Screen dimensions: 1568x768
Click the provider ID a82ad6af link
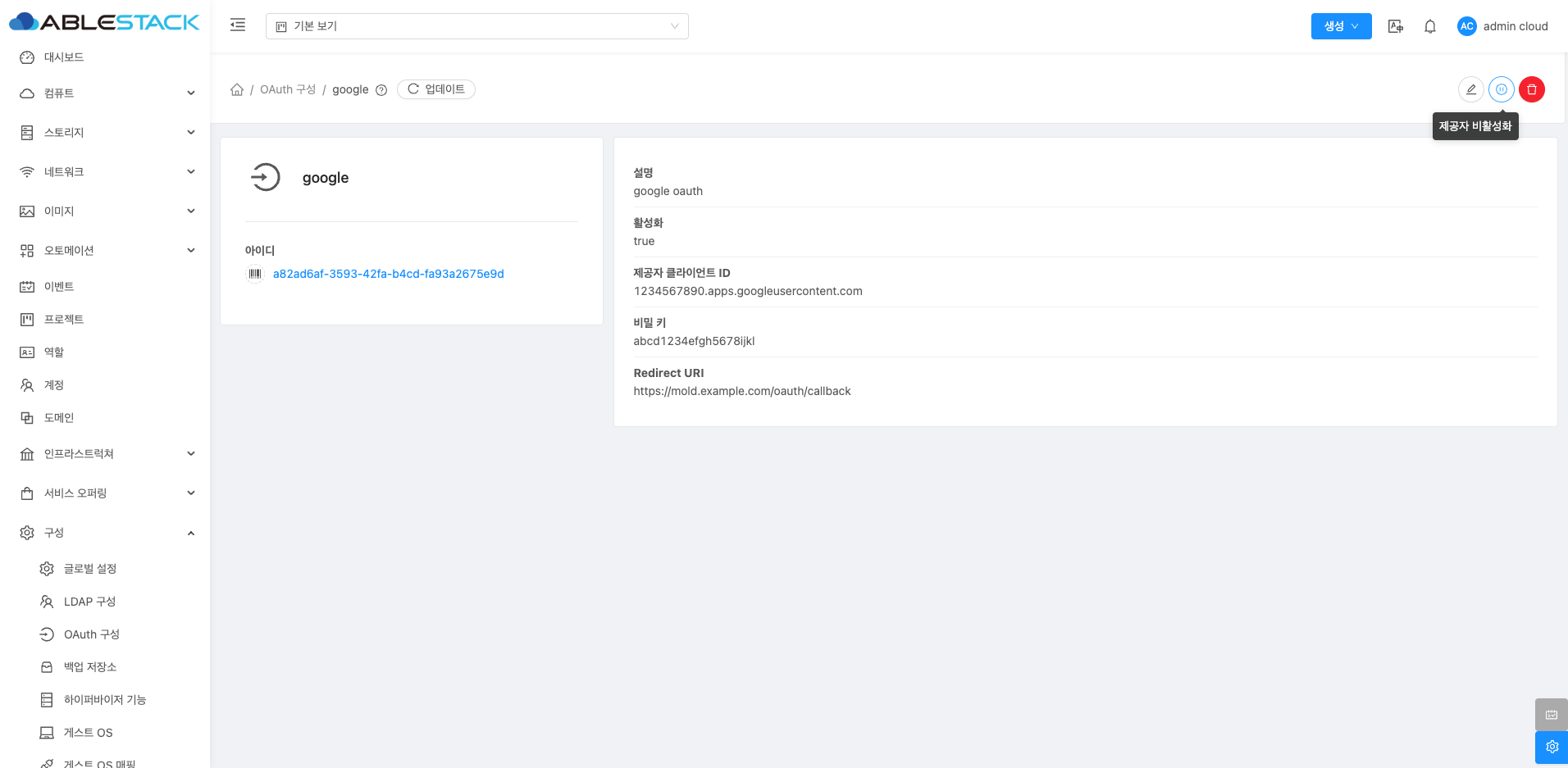pos(388,274)
